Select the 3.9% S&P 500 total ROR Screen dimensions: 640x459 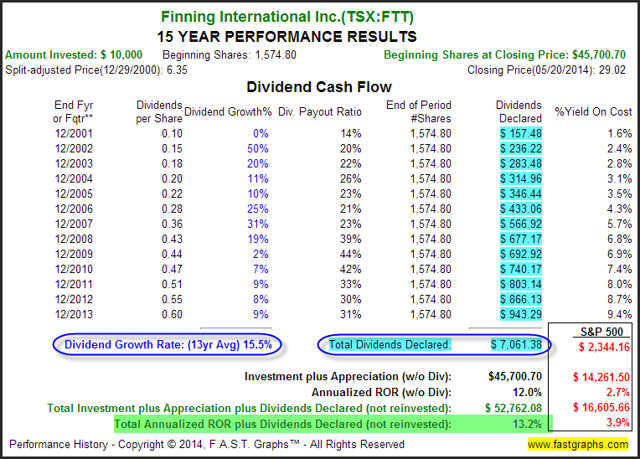(618, 422)
